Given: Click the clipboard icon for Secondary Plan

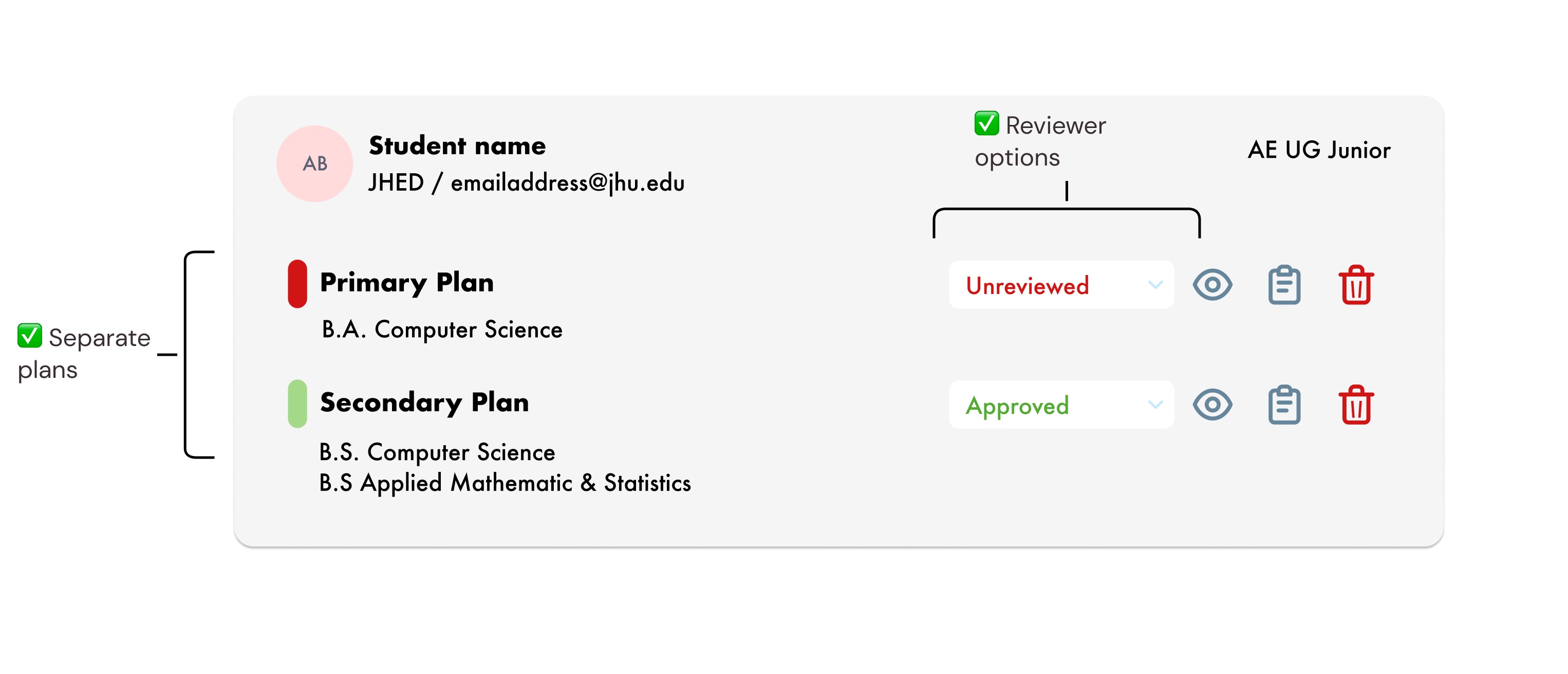Looking at the screenshot, I should pyautogui.click(x=1284, y=405).
